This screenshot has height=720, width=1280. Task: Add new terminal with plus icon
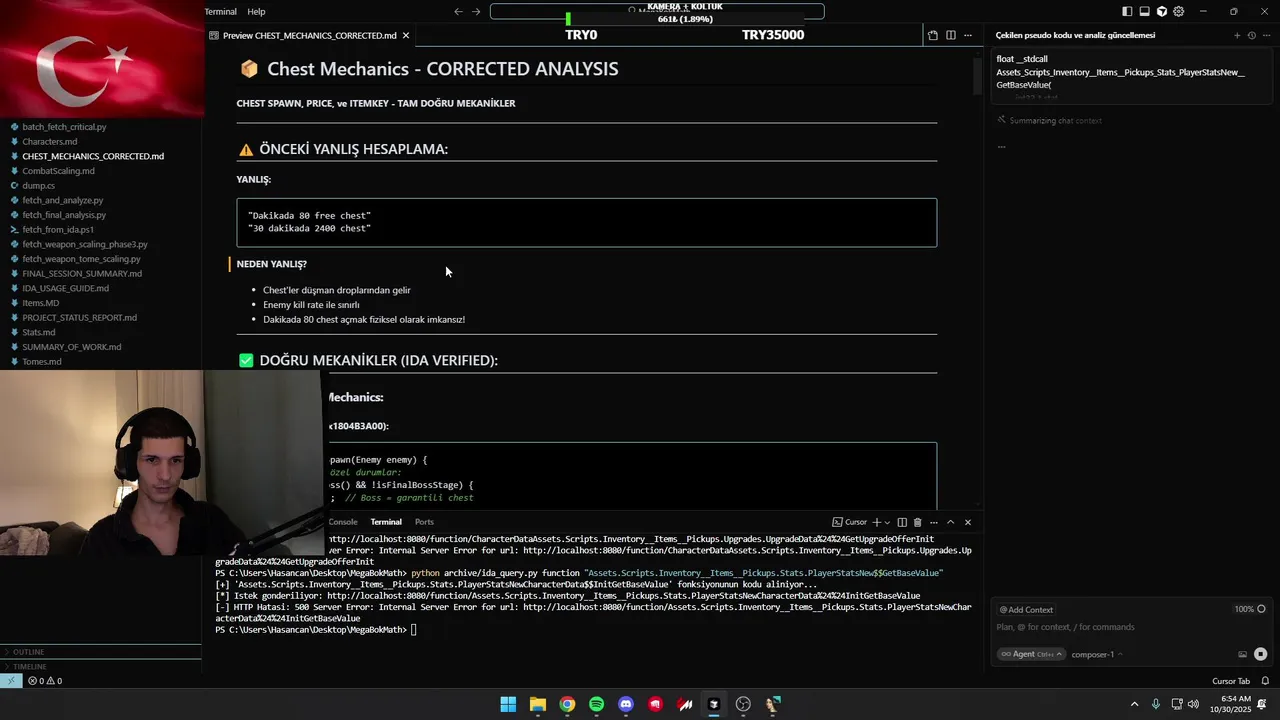876,522
